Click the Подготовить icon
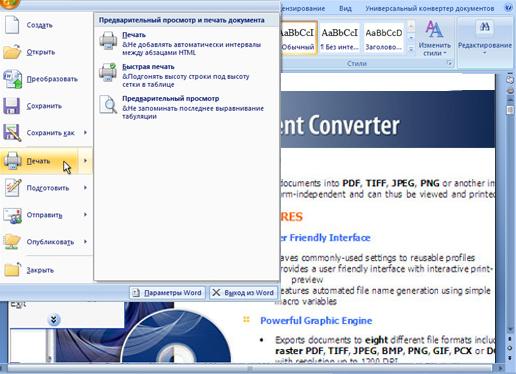 point(13,188)
